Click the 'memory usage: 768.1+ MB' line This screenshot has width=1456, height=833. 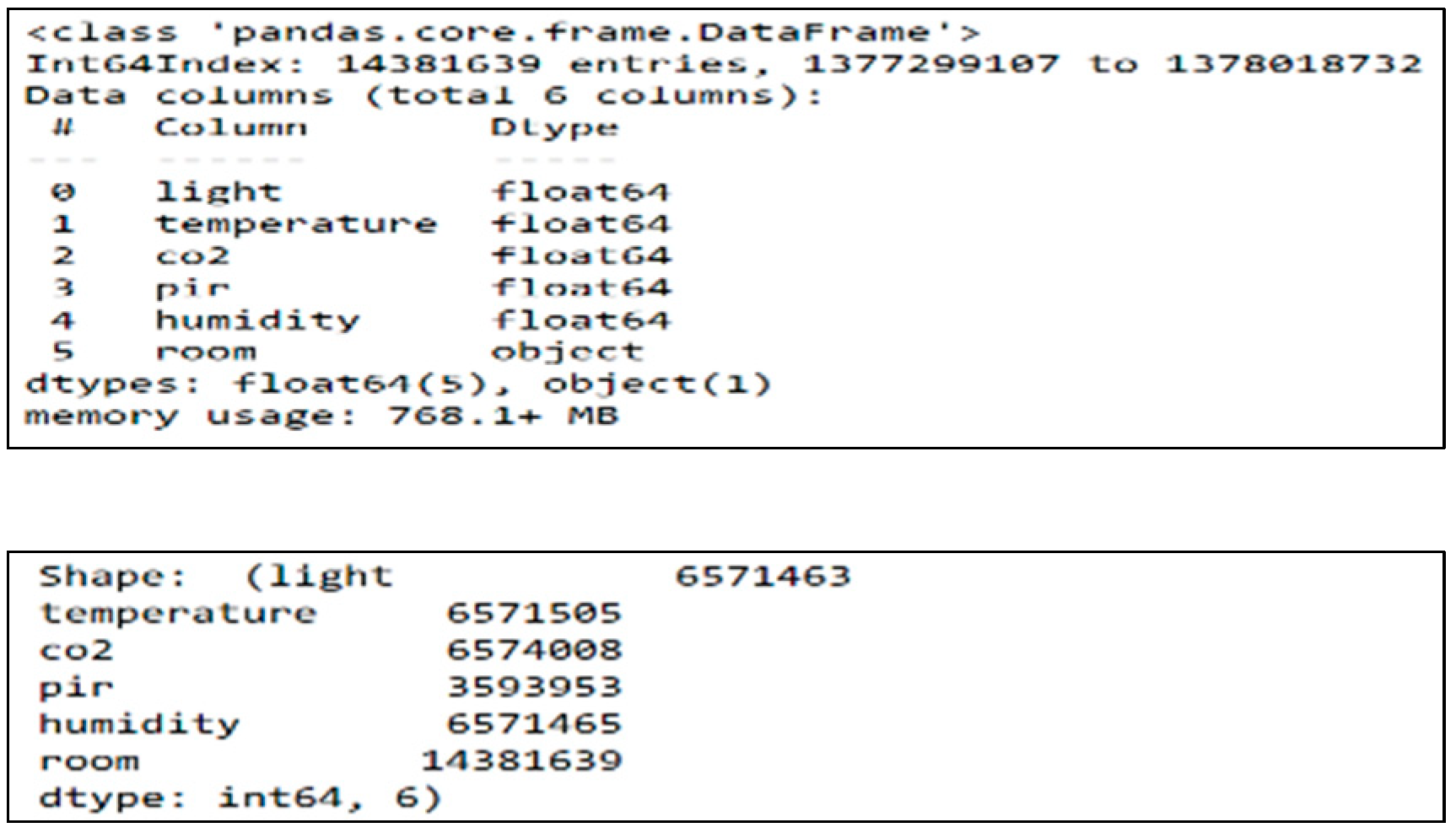click(321, 416)
